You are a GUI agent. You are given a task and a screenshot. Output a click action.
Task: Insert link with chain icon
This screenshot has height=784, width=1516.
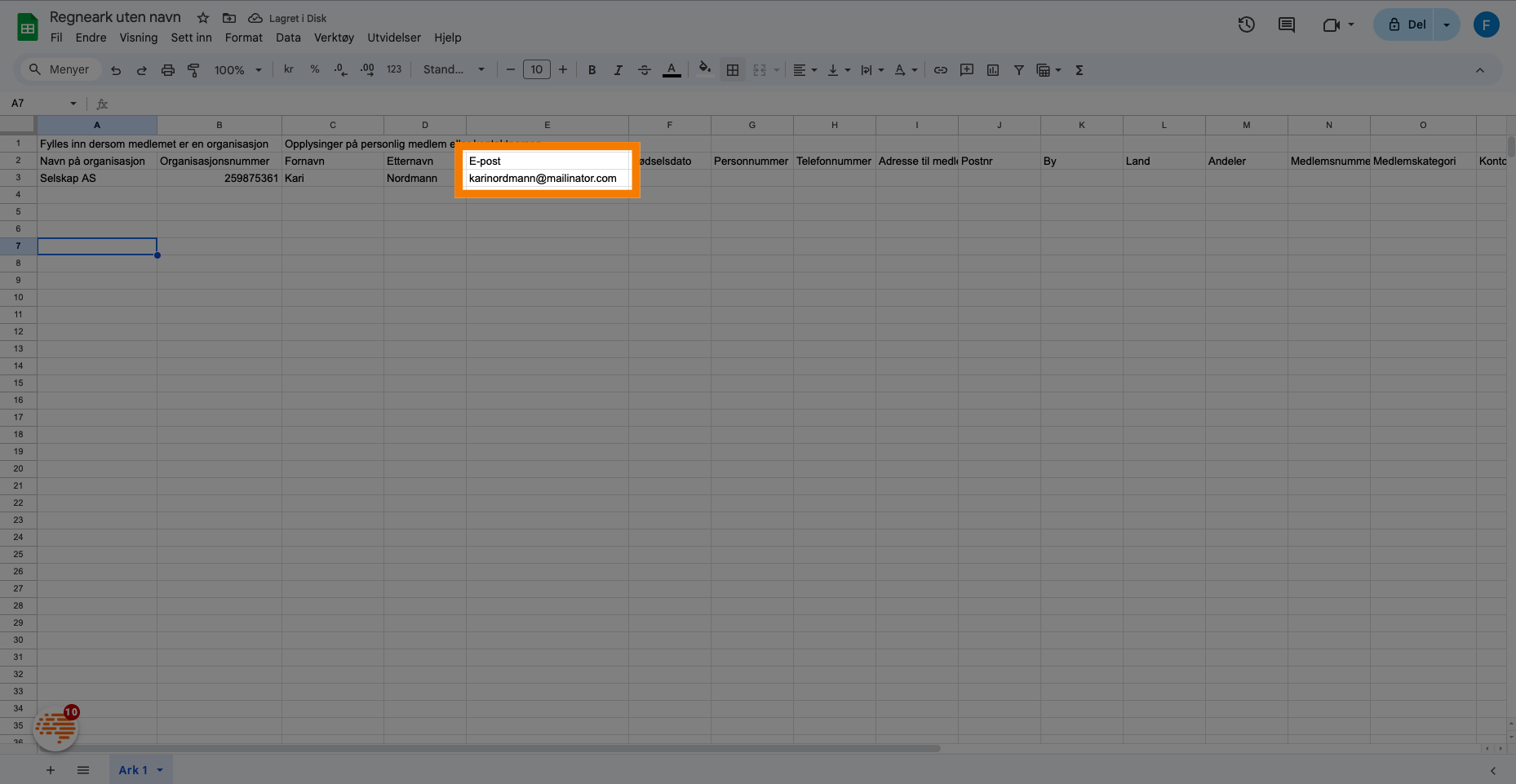[x=941, y=70]
